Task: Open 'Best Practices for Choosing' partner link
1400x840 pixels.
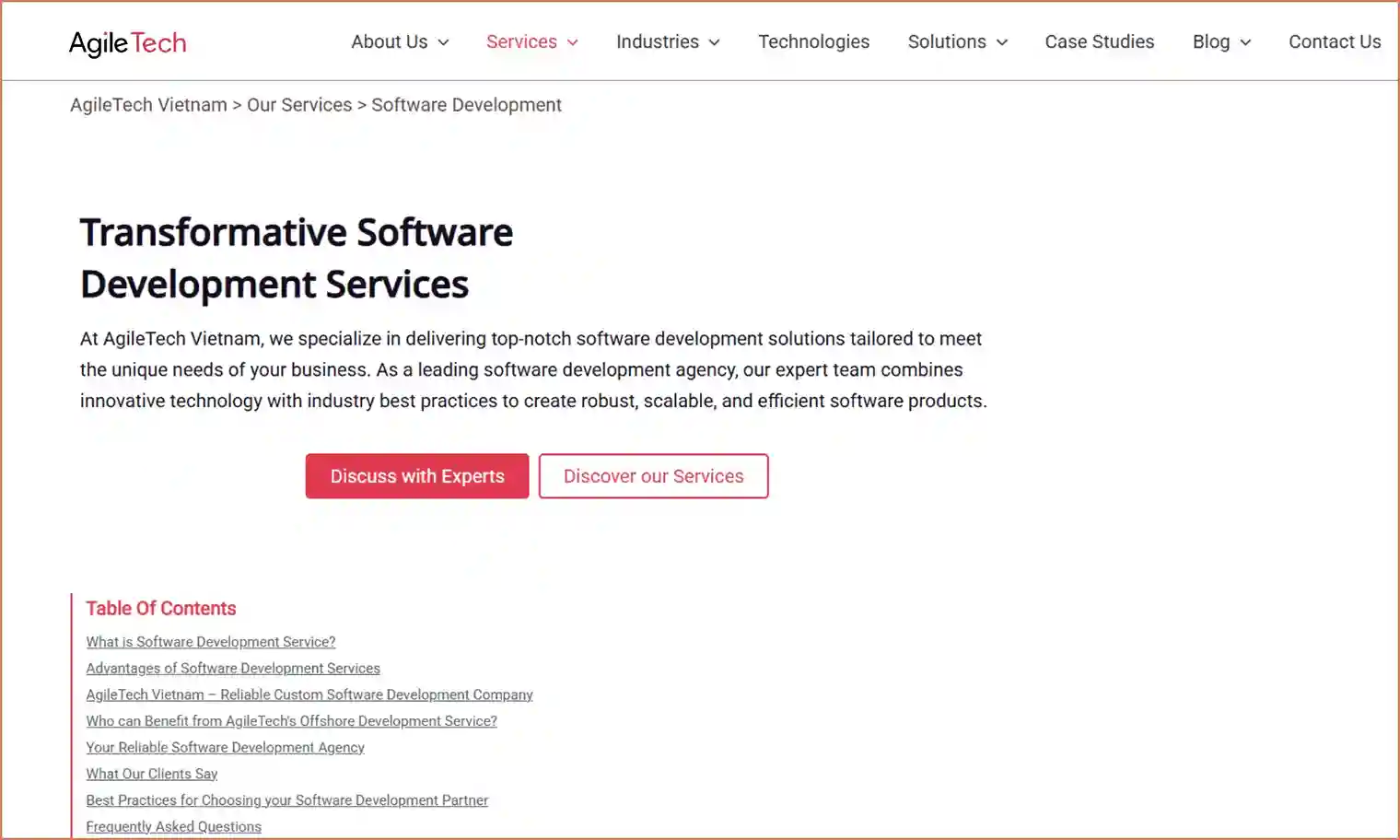Action: 286,800
